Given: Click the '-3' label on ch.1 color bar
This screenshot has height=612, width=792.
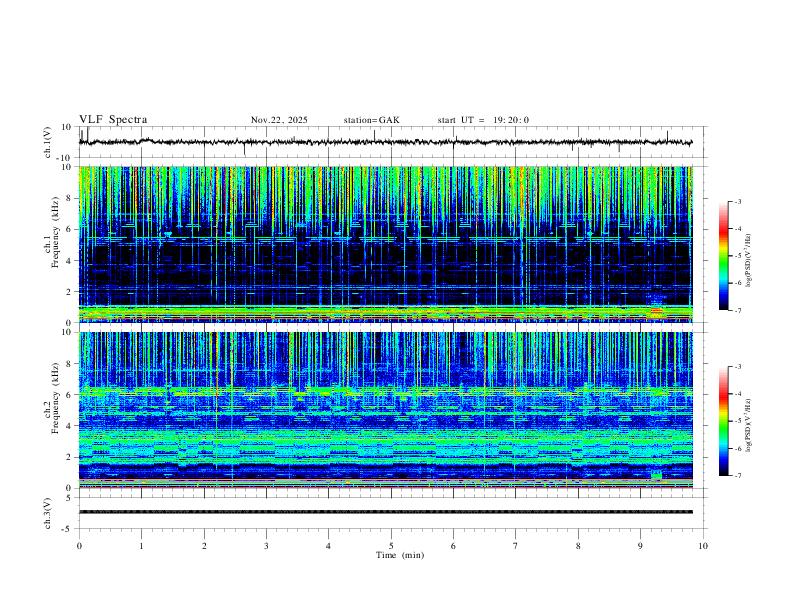Looking at the screenshot, I should click(738, 201).
